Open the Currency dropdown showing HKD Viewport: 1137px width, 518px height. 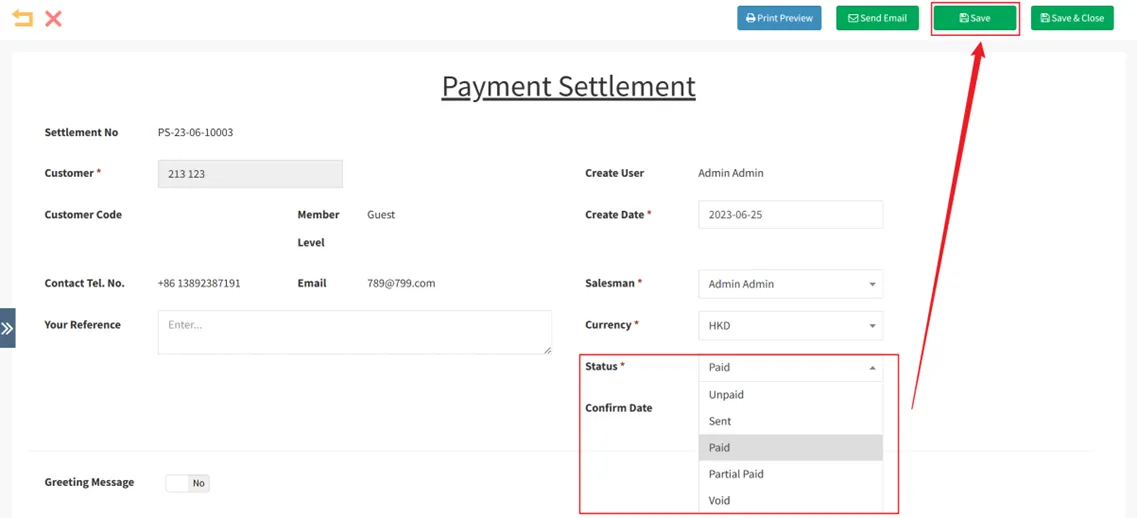click(790, 326)
